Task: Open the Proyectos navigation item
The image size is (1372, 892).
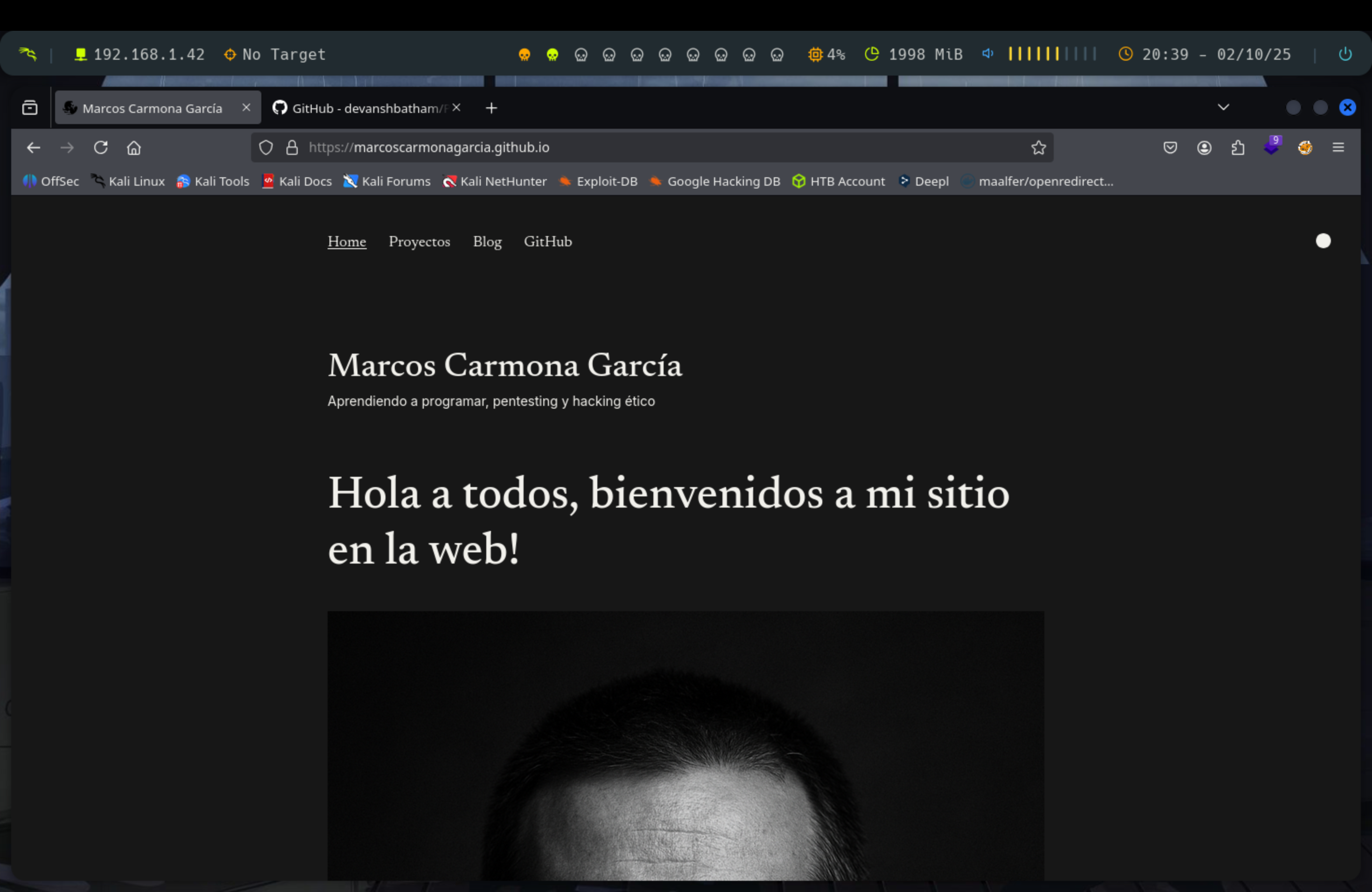Action: [x=419, y=242]
